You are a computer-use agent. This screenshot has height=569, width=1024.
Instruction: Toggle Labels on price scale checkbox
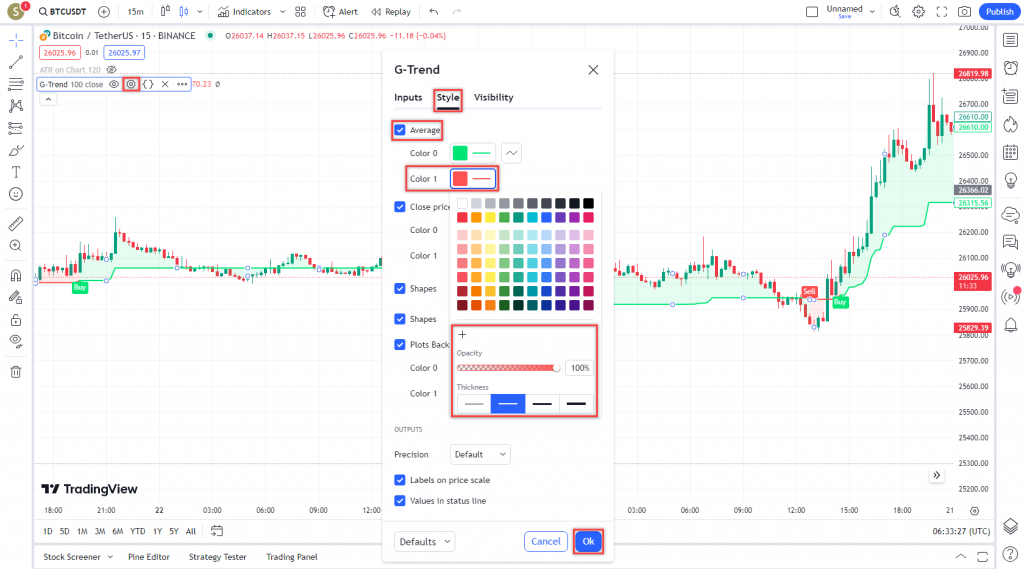(x=400, y=480)
